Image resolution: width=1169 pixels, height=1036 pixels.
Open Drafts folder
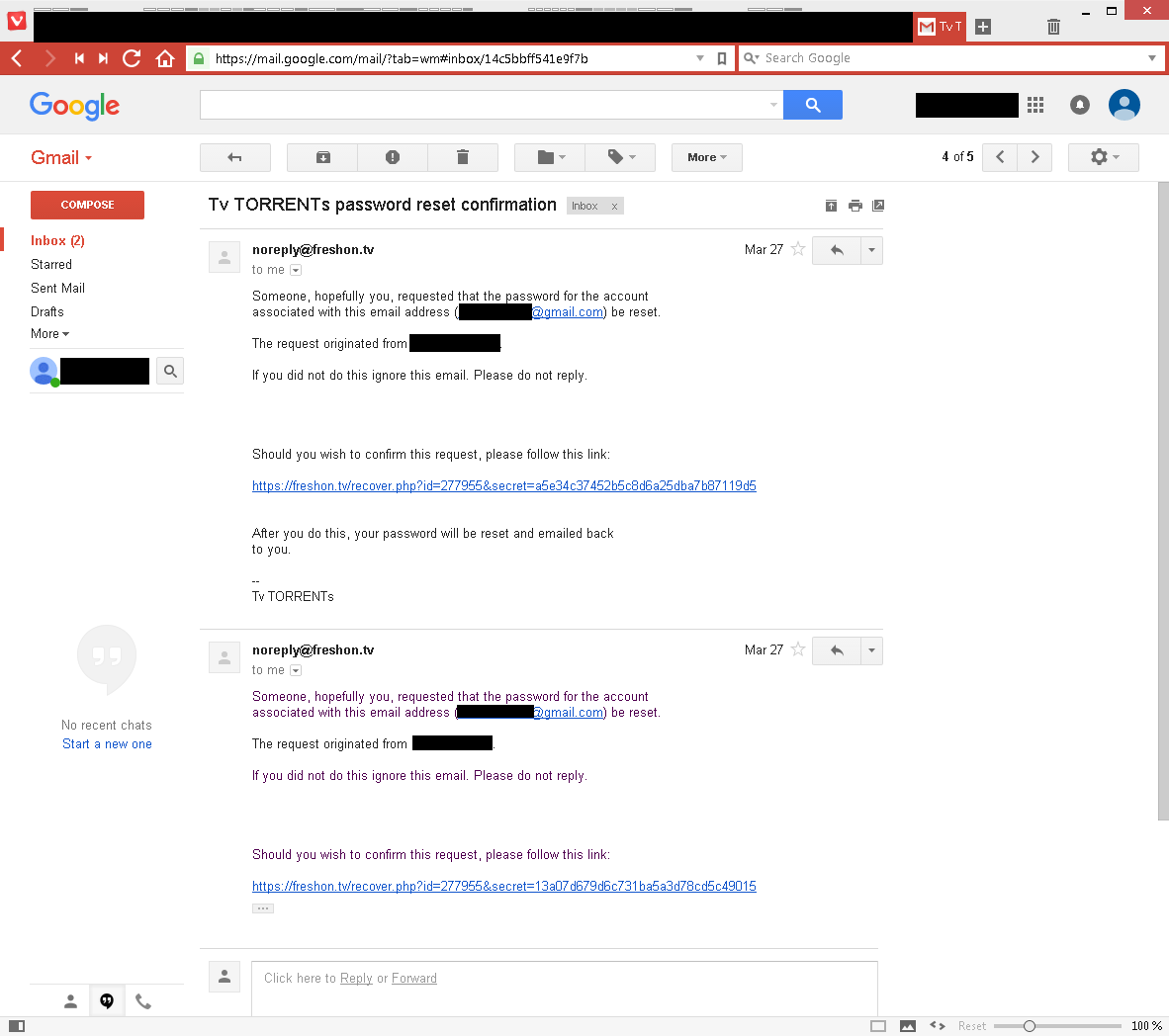pyautogui.click(x=46, y=311)
